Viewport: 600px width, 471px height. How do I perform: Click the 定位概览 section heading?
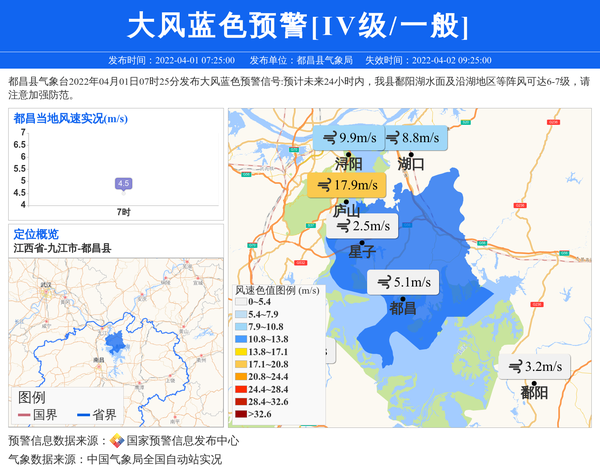[36, 234]
